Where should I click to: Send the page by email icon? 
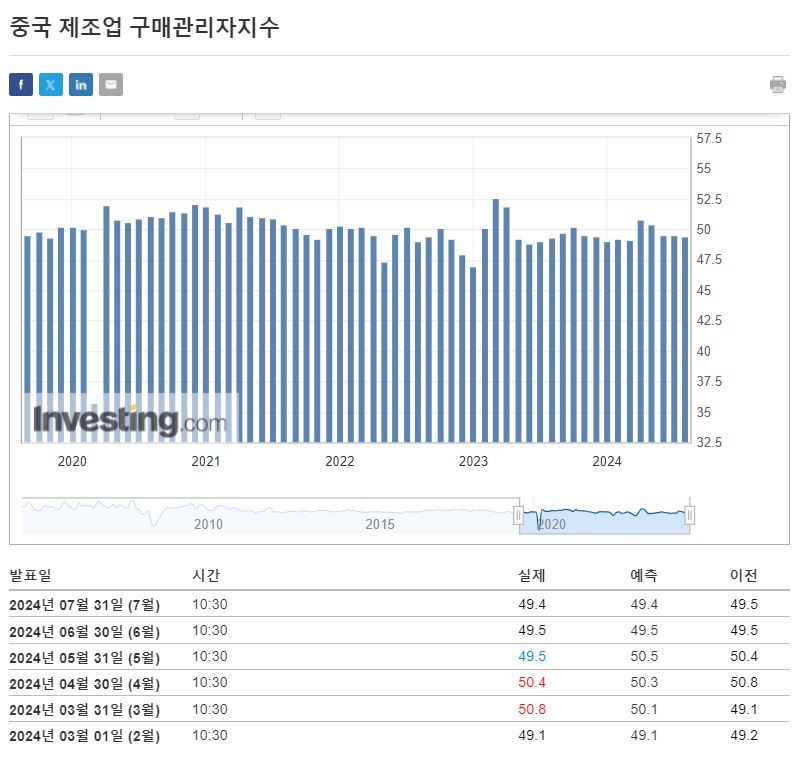(x=111, y=85)
